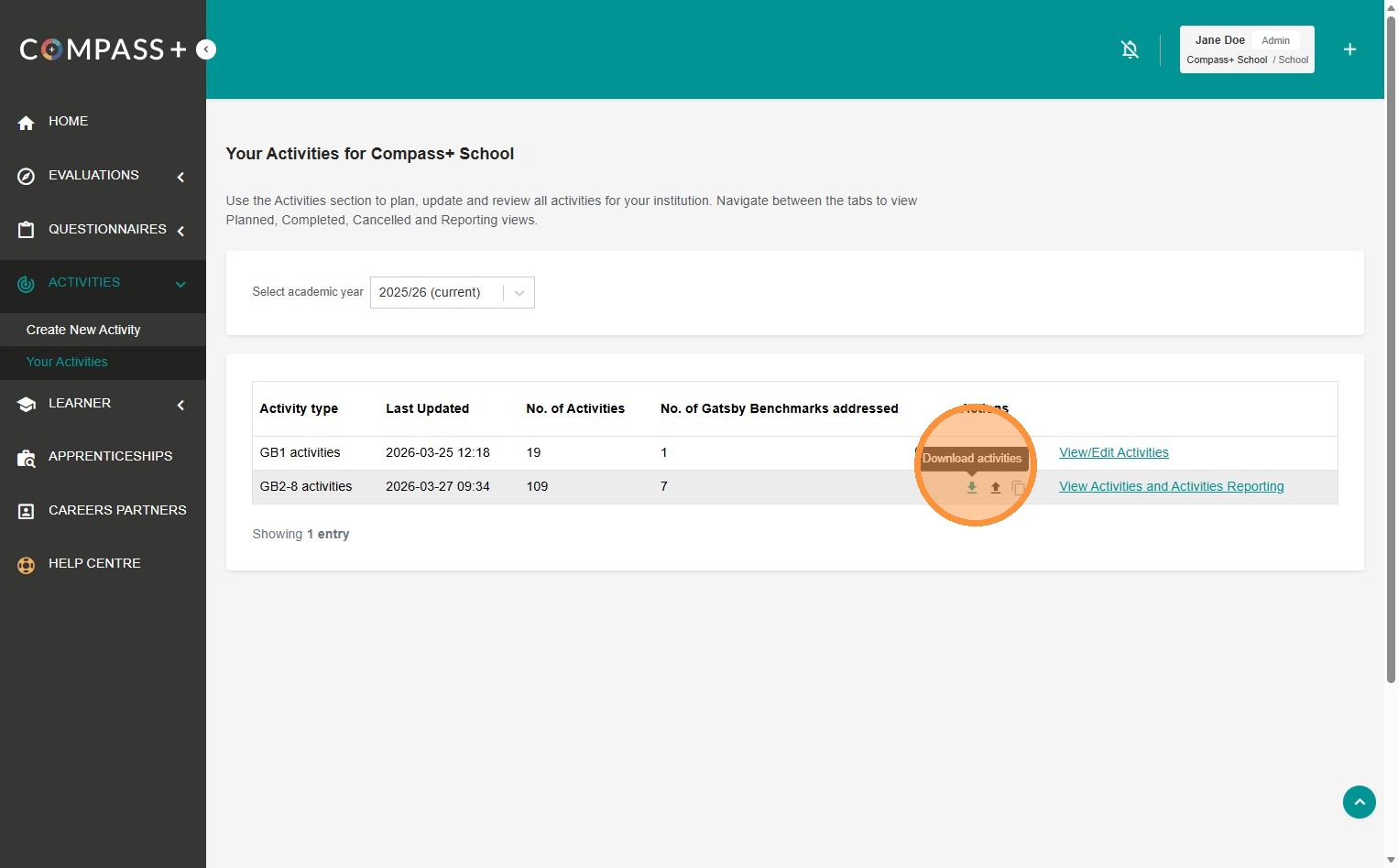Click the Showing 1 entry text

[300, 534]
